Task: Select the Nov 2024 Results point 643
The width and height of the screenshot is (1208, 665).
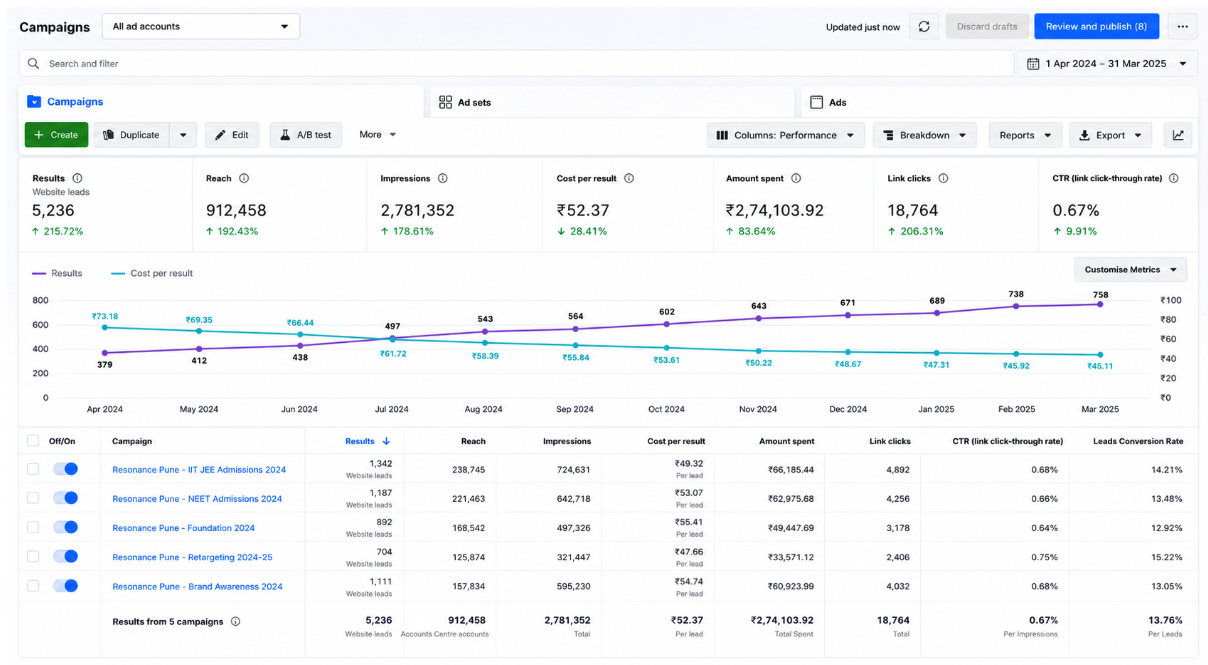Action: pos(758,318)
